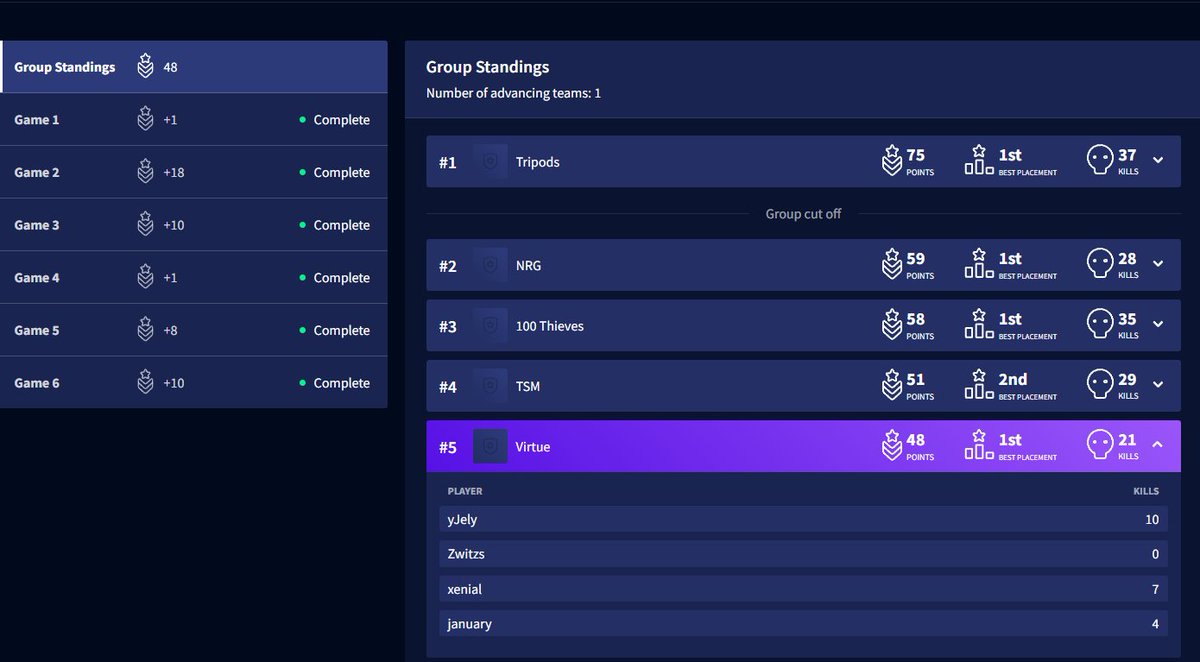Click the points badge icon in 100 Thieves row
The image size is (1200, 662).
pos(892,325)
